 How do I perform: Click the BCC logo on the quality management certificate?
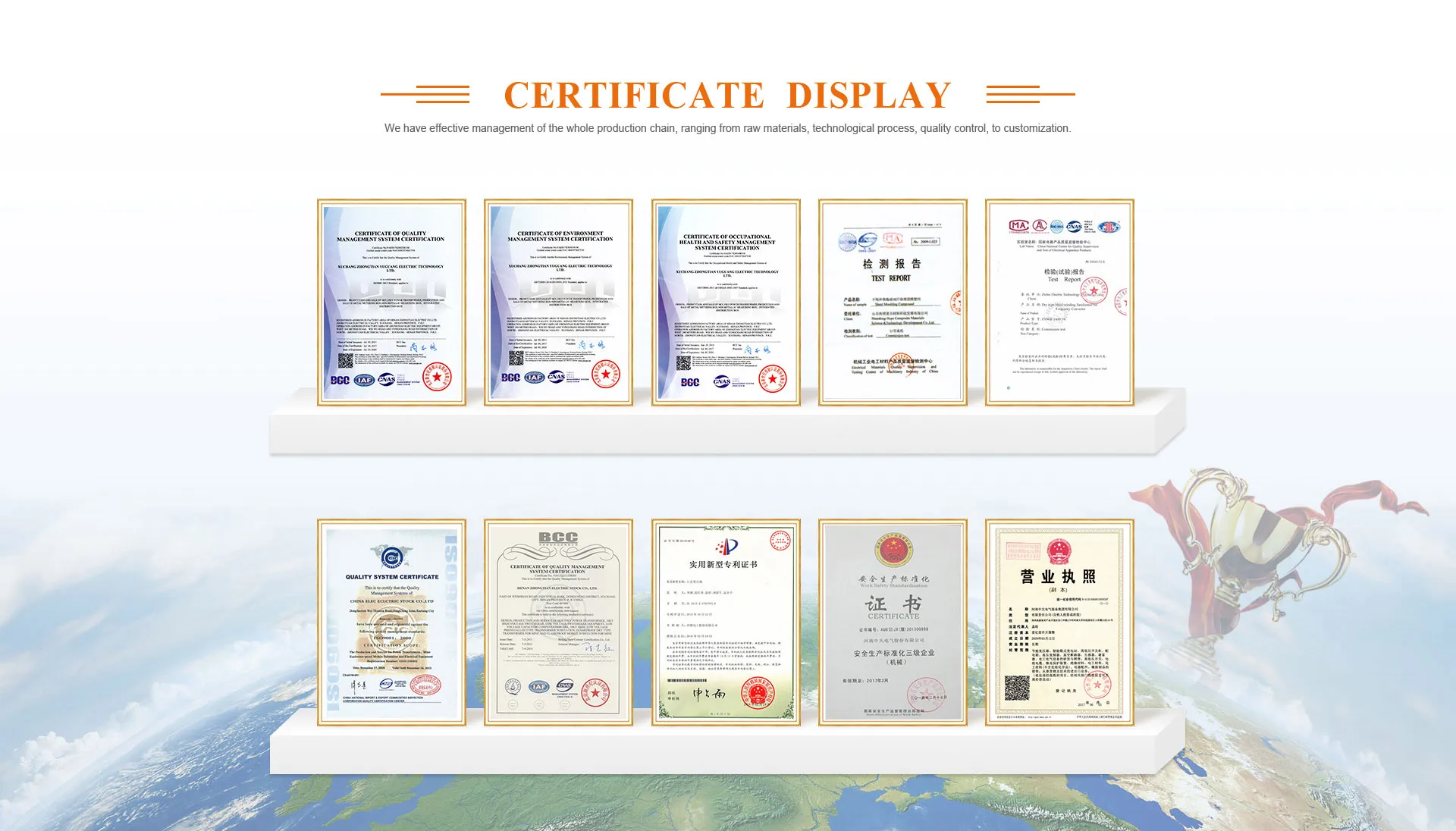(x=340, y=380)
